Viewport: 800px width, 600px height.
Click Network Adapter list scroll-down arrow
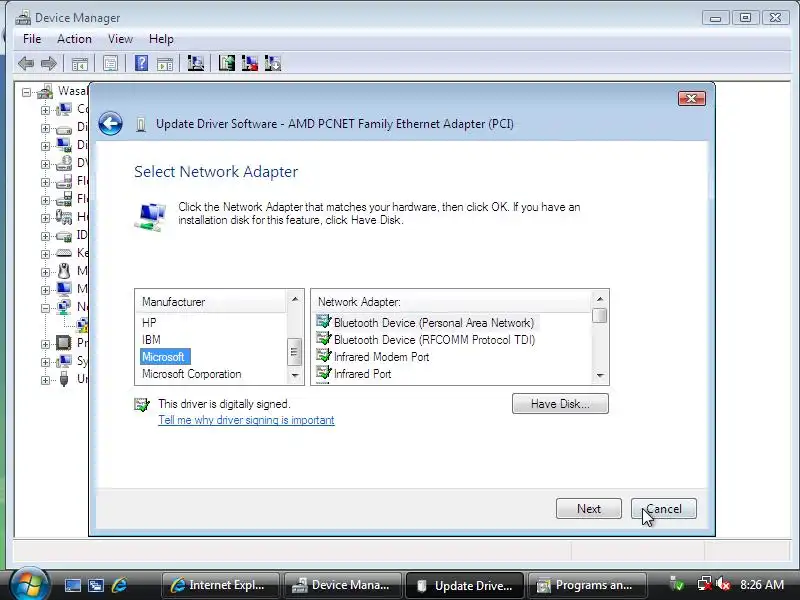point(600,376)
